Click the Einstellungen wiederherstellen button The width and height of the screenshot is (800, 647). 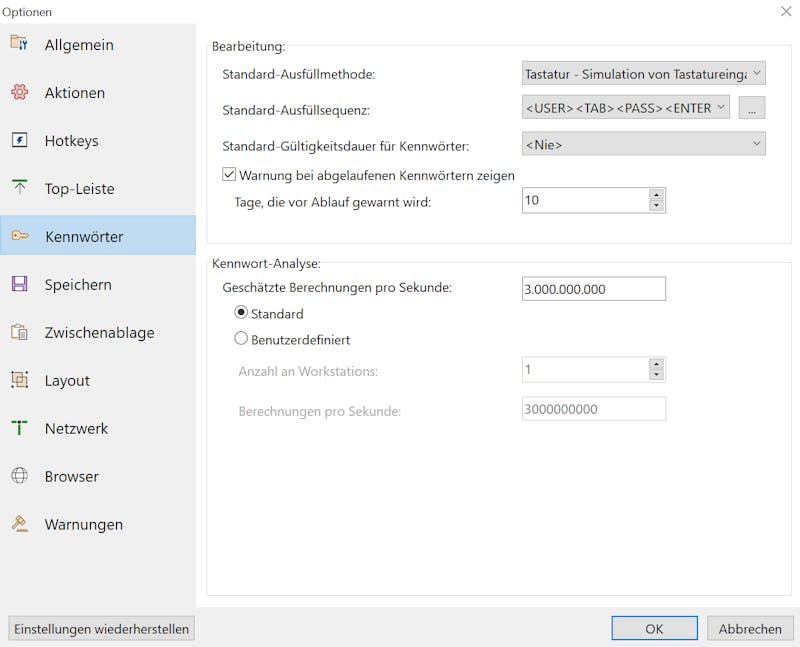[102, 629]
